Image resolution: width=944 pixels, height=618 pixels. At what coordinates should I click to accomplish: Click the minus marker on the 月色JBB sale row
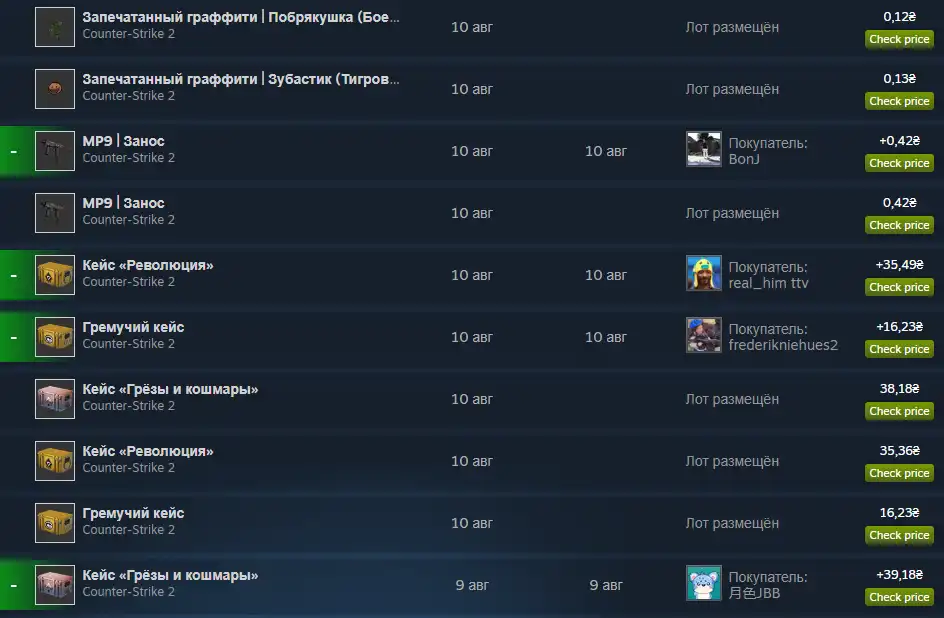click(x=13, y=586)
